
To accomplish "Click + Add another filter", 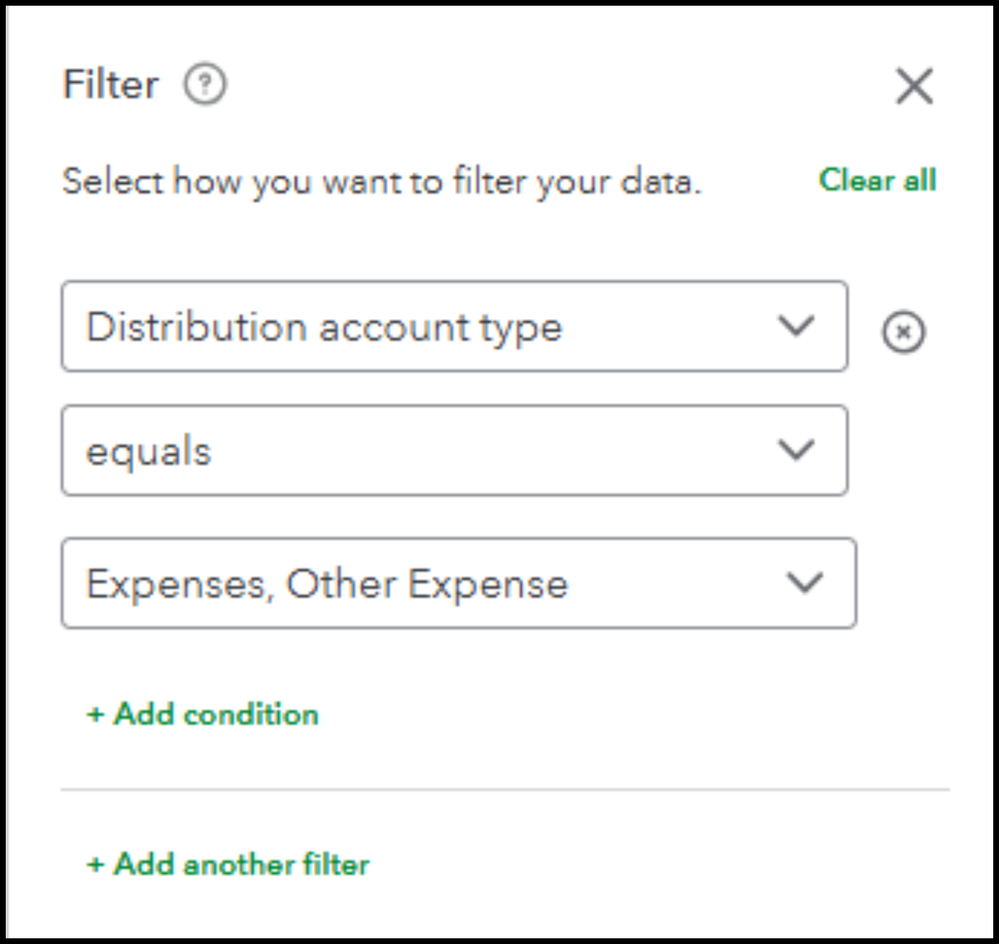I will click(228, 864).
